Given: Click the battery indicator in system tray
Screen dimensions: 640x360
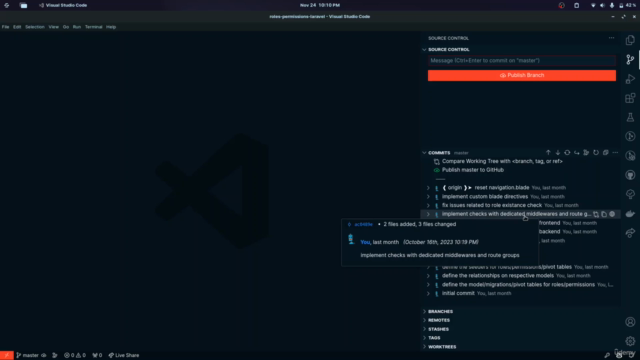Looking at the screenshot, I should pos(627,5).
